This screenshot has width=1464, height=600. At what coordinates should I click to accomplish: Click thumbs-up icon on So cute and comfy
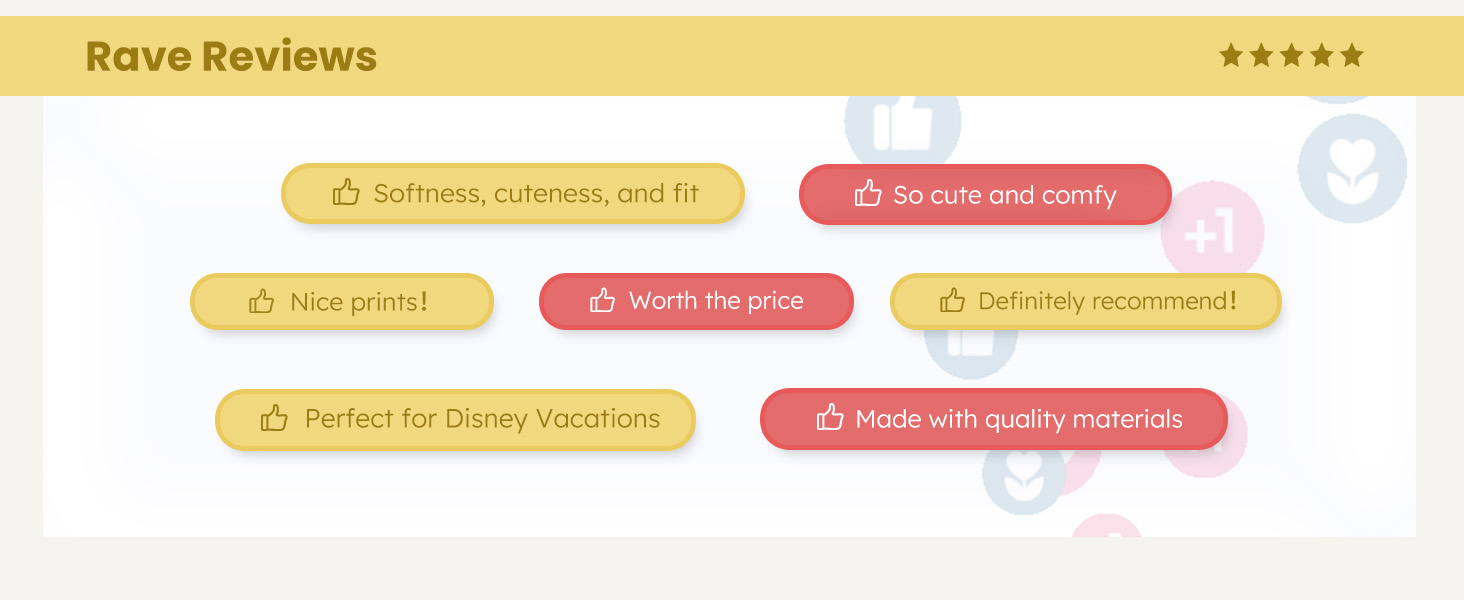point(868,194)
